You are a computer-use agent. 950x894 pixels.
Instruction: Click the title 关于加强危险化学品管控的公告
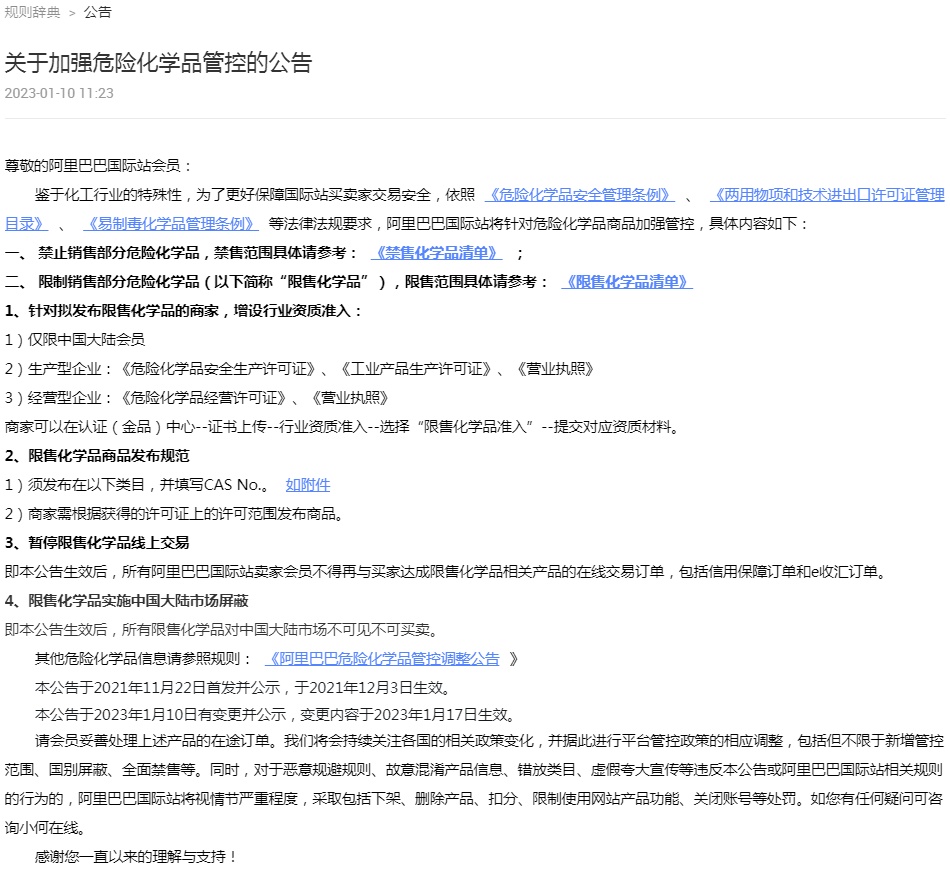158,63
